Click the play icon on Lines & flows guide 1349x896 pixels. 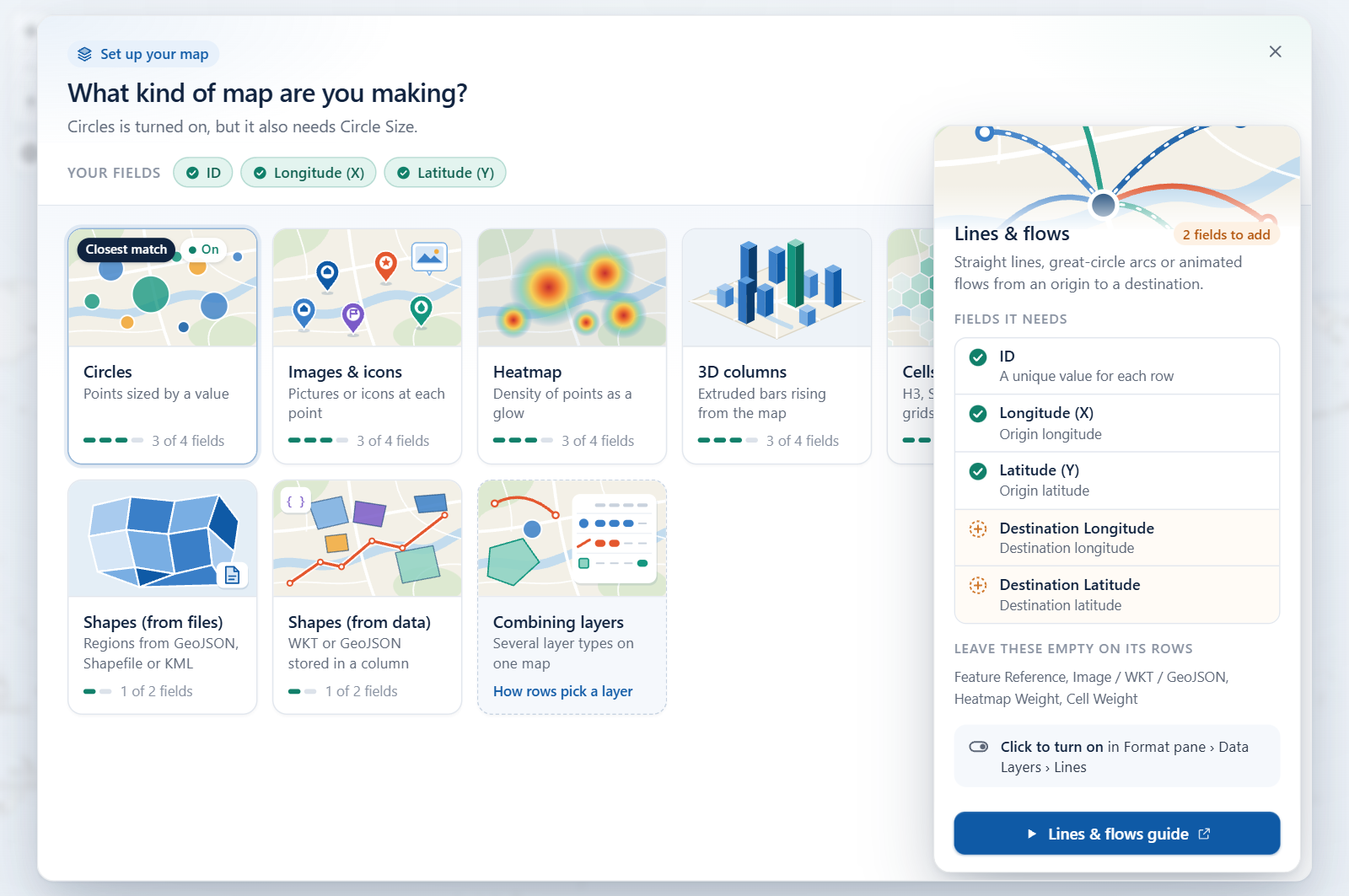click(x=1032, y=834)
